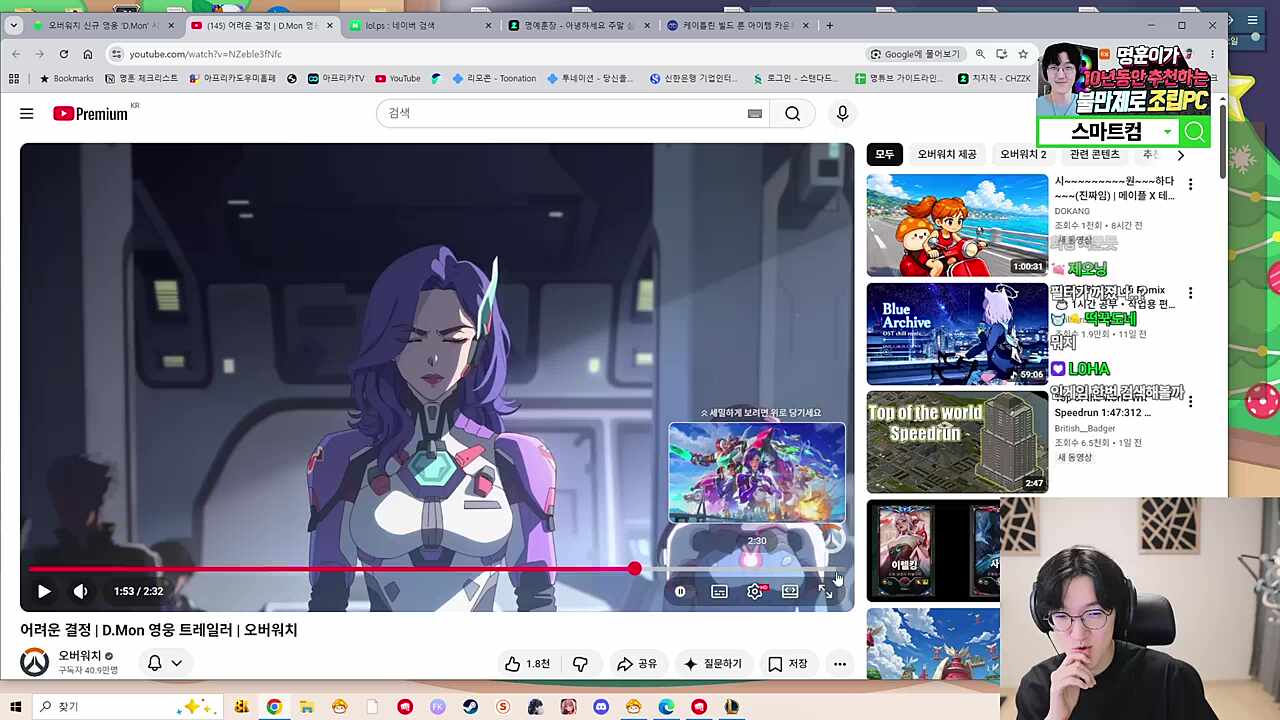The image size is (1280, 720).
Task: Dislike the video
Action: coord(580,663)
